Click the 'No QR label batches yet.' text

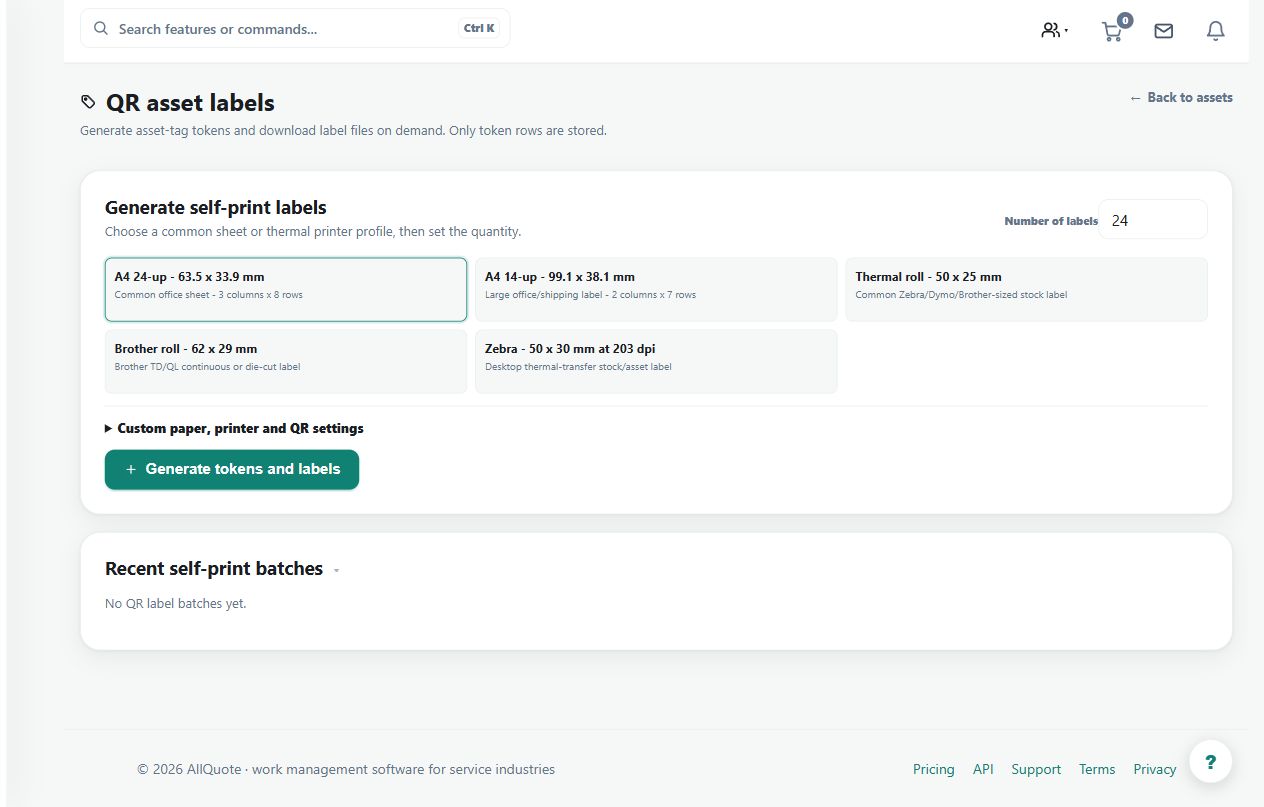(x=176, y=603)
